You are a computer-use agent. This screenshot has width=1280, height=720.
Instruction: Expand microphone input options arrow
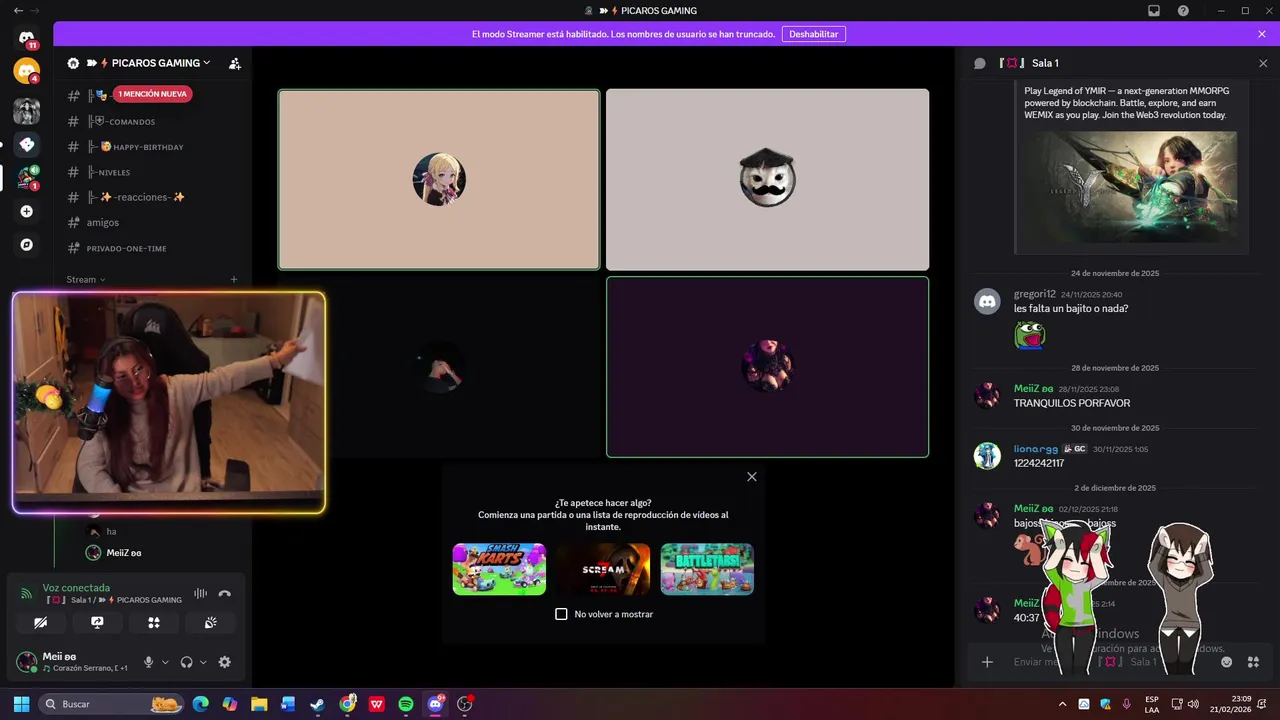(165, 662)
